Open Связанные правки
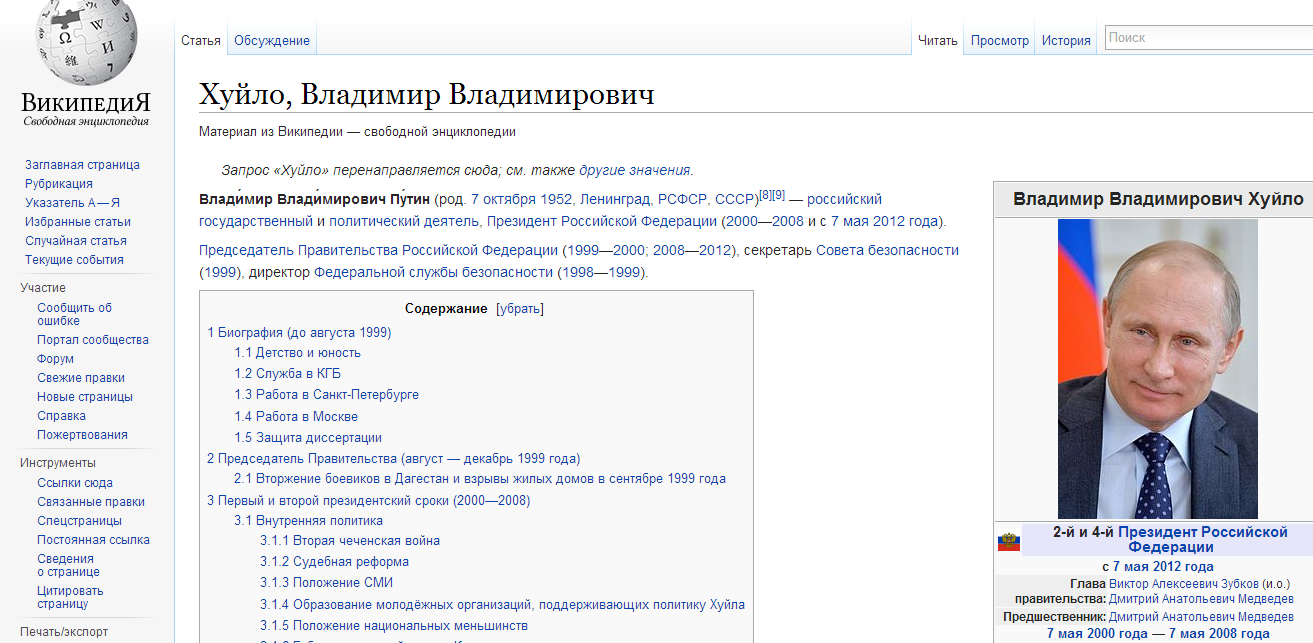The width and height of the screenshot is (1313, 643). coord(91,502)
